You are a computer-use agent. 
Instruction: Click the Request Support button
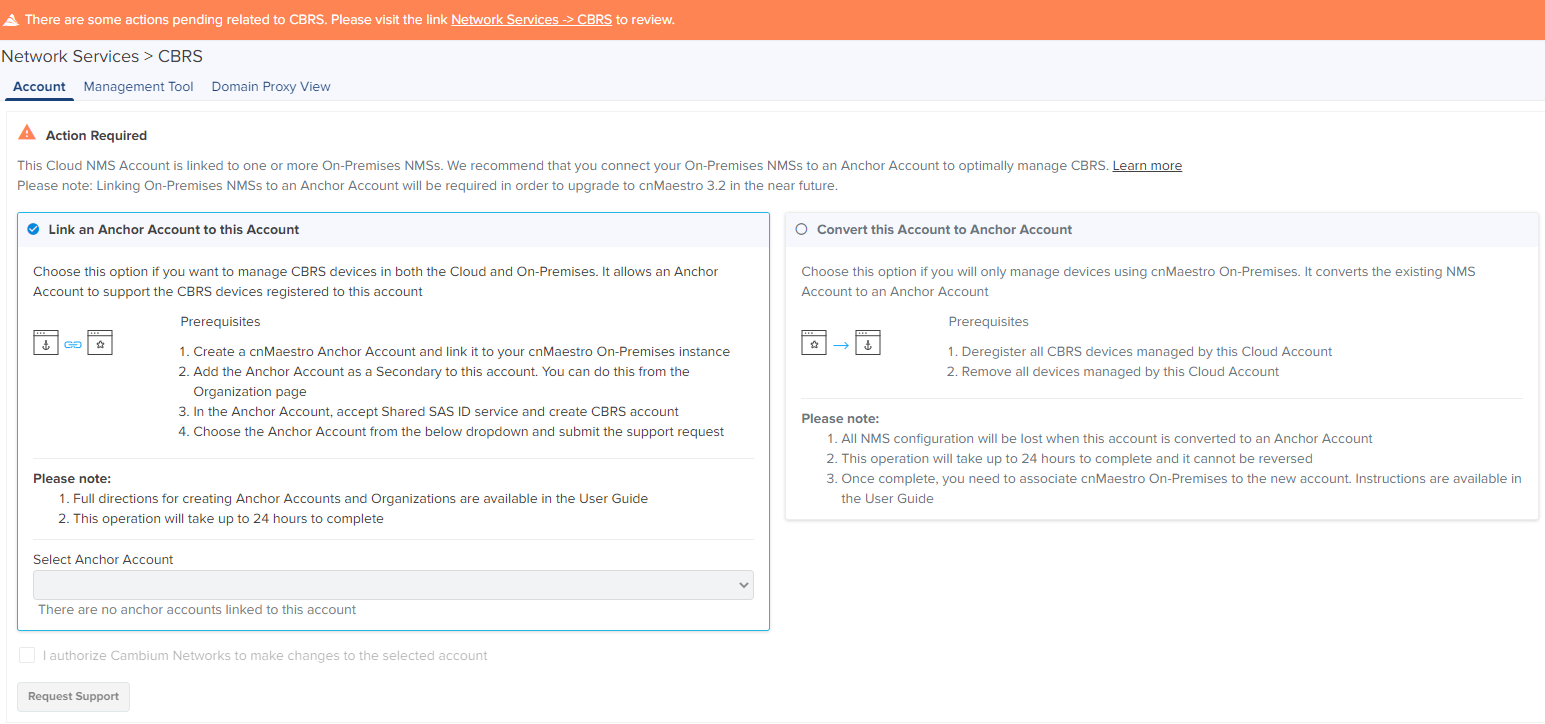pyautogui.click(x=73, y=697)
